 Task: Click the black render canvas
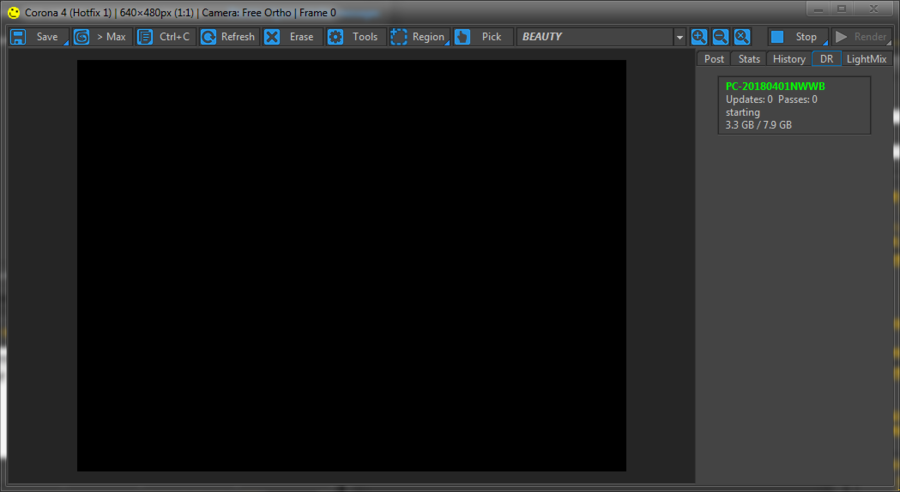pyautogui.click(x=351, y=265)
